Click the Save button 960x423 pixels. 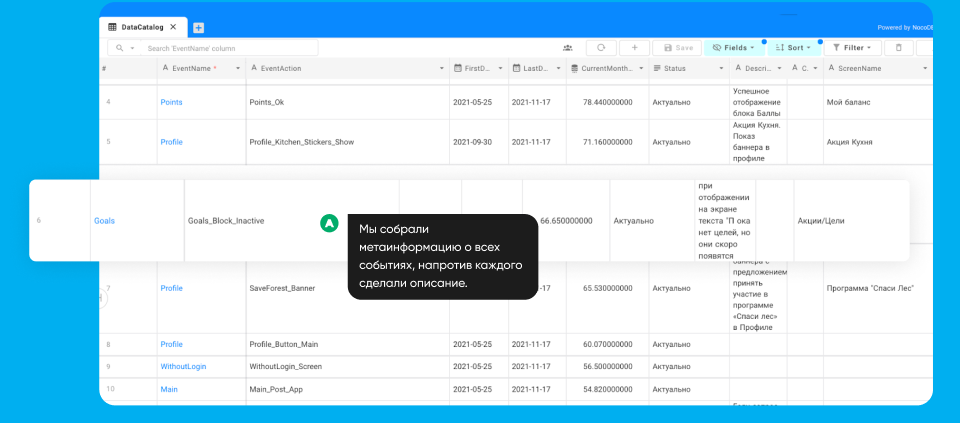click(x=677, y=47)
